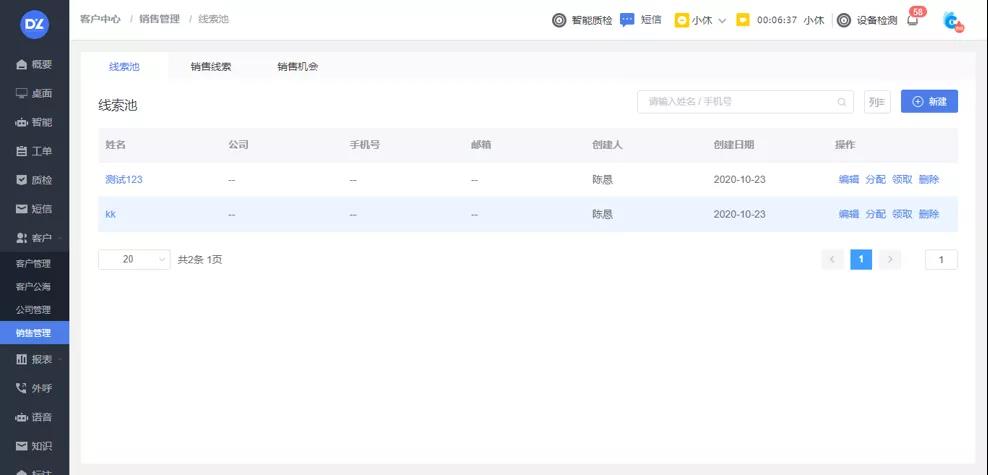988x475 pixels.
Task: Click the 短信 chat bubble icon in header
Action: (627, 20)
